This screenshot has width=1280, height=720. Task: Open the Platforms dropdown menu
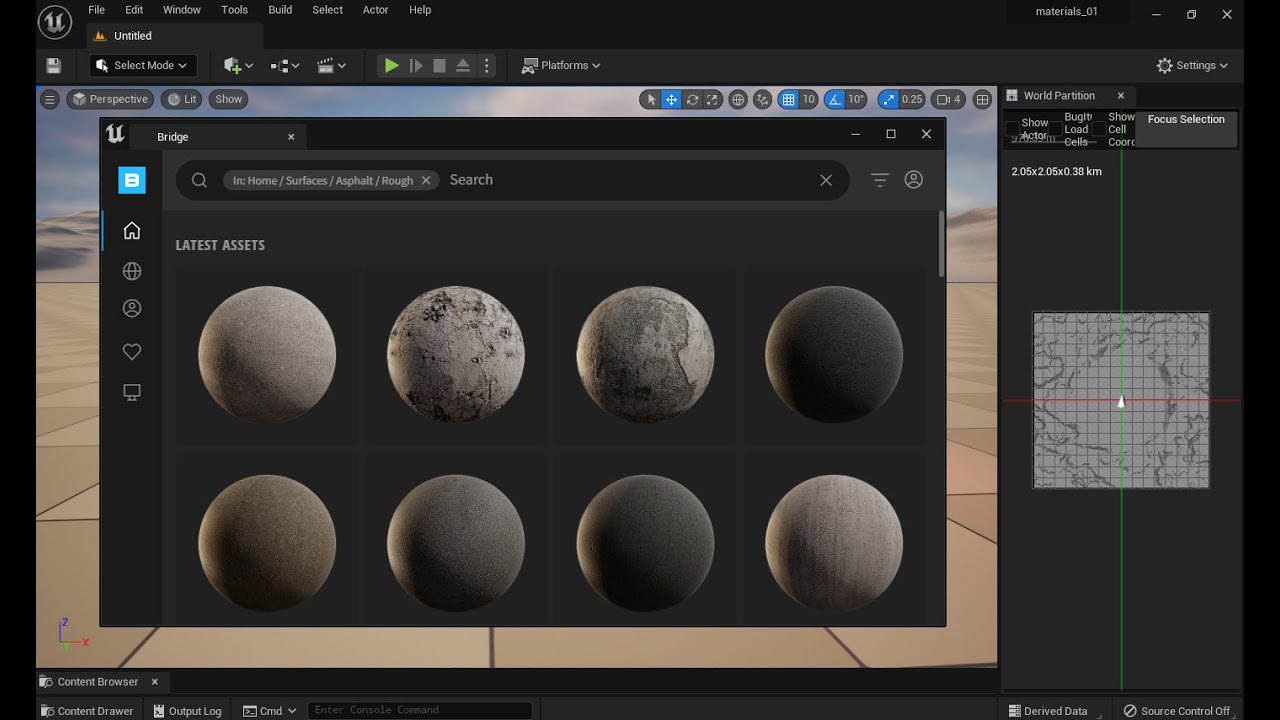pyautogui.click(x=561, y=66)
